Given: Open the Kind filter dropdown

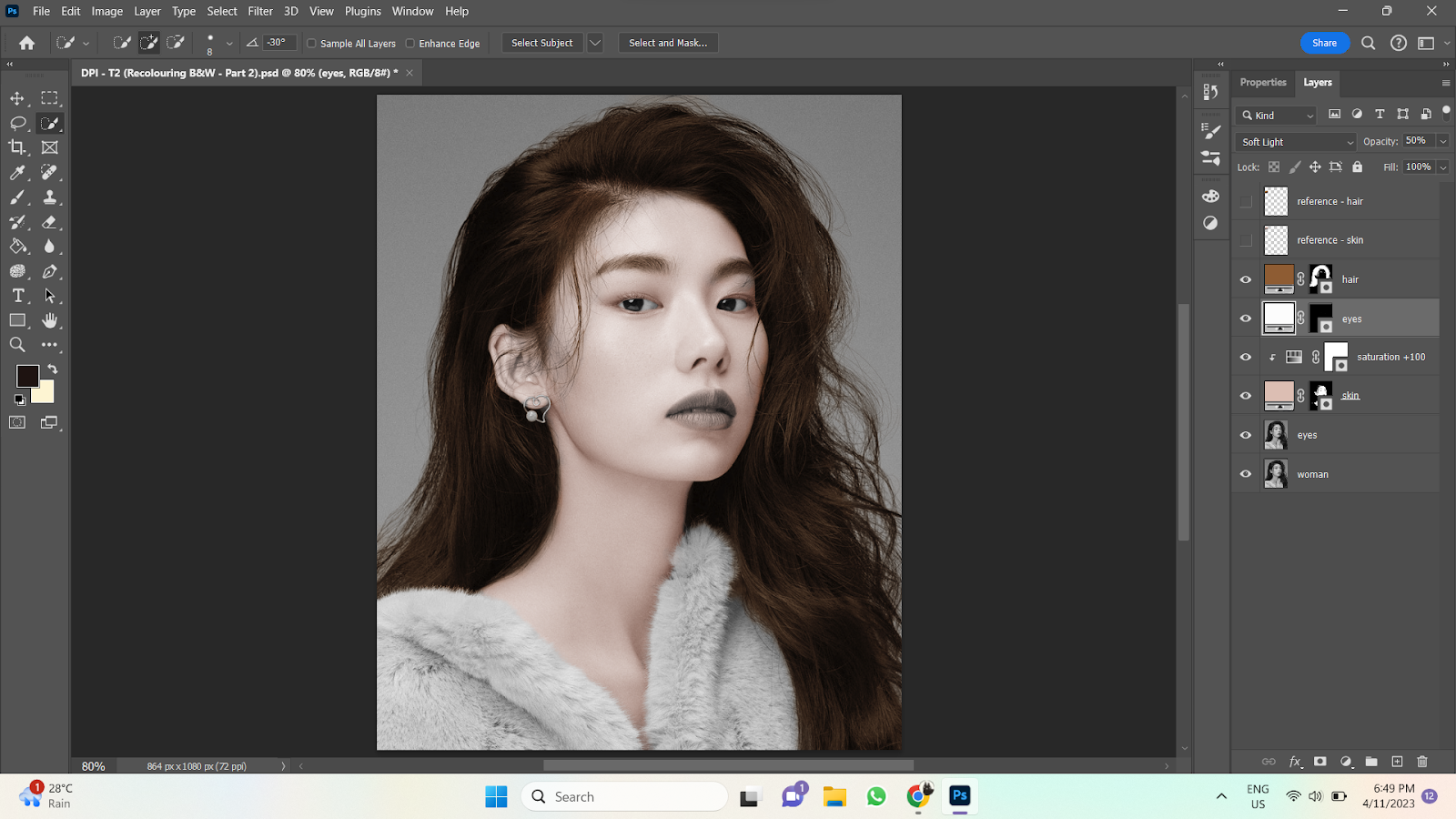Looking at the screenshot, I should (x=1277, y=116).
